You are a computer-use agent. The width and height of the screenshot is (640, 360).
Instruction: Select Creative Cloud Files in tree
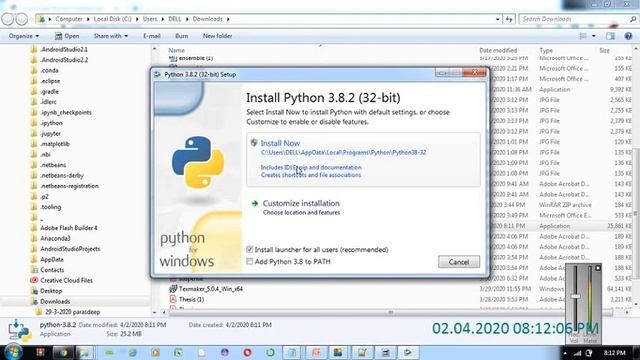point(66,280)
